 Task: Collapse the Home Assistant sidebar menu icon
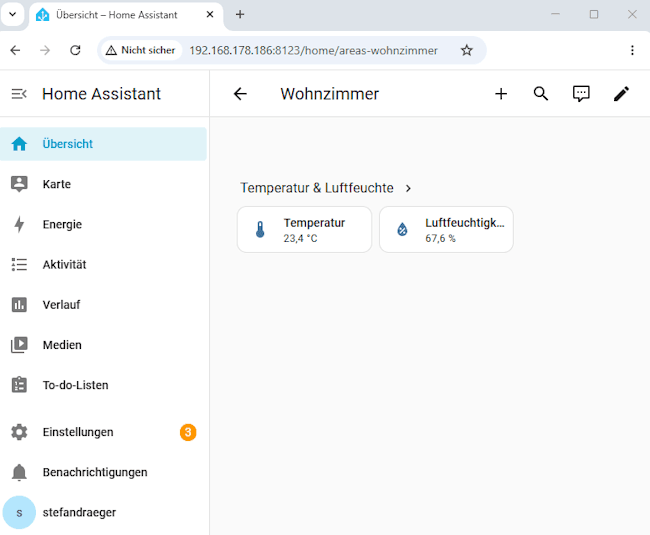coord(19,94)
